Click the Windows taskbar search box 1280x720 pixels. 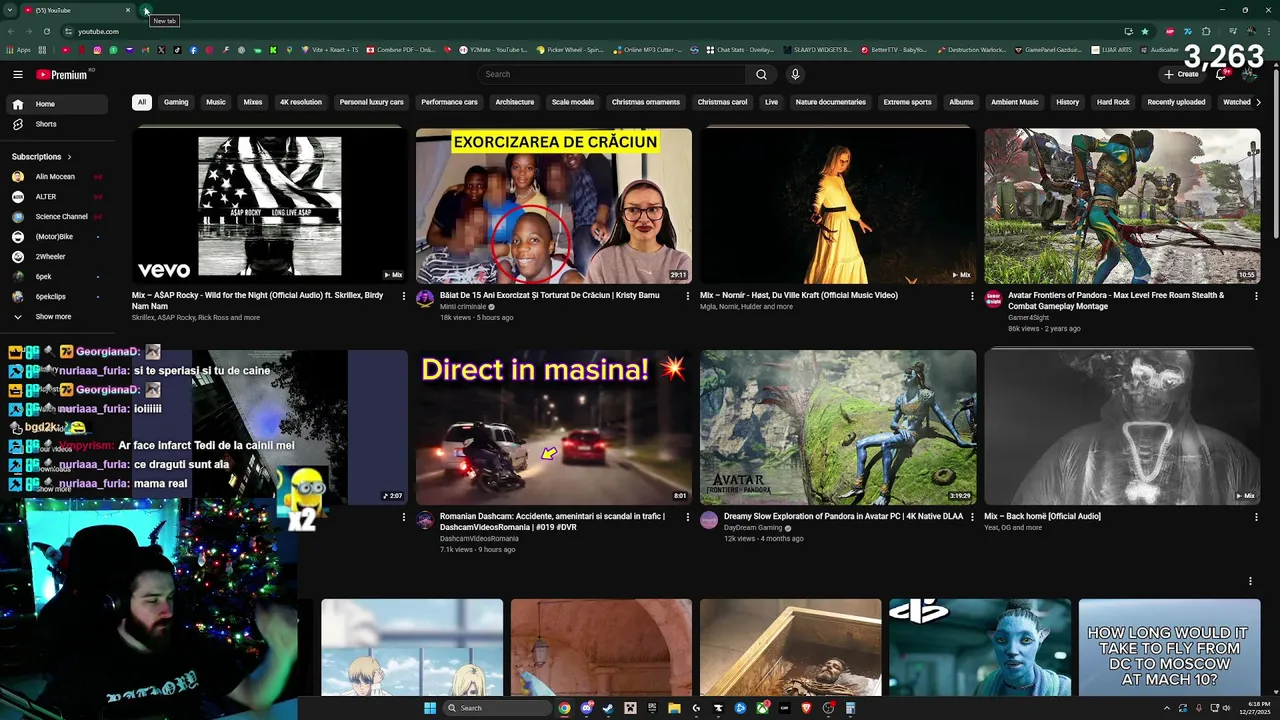coord(498,708)
